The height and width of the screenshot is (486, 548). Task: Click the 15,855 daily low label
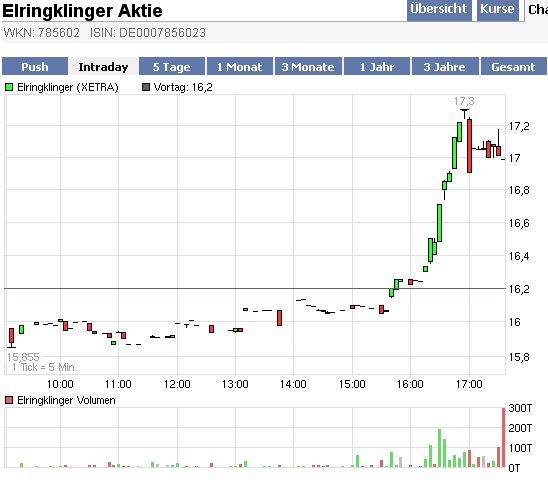(23, 357)
